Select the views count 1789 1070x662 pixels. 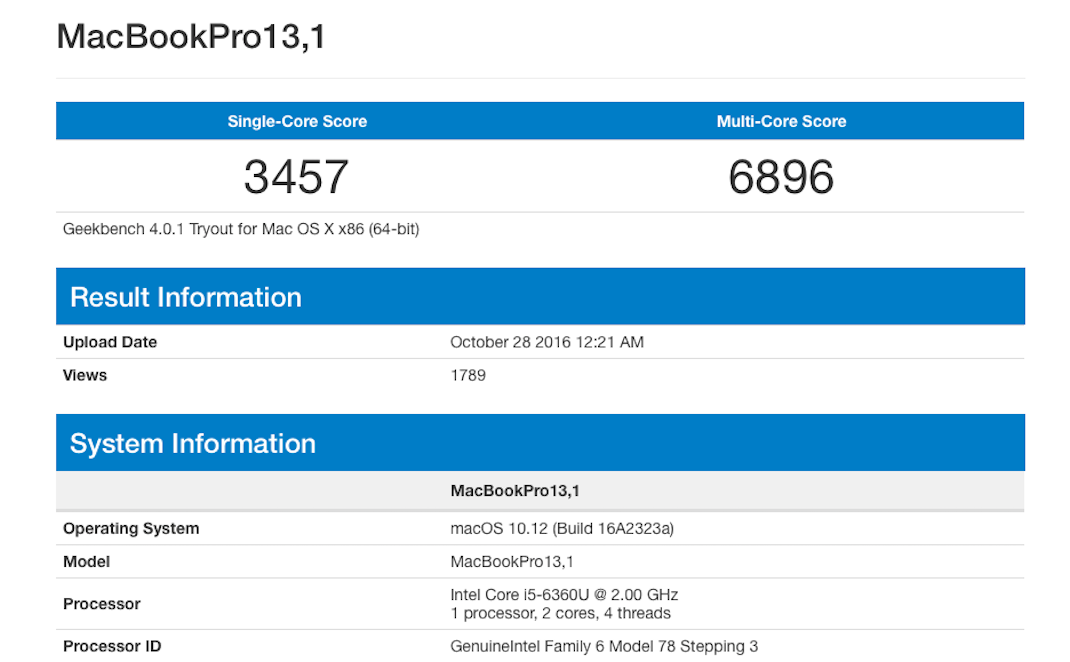[x=468, y=375]
